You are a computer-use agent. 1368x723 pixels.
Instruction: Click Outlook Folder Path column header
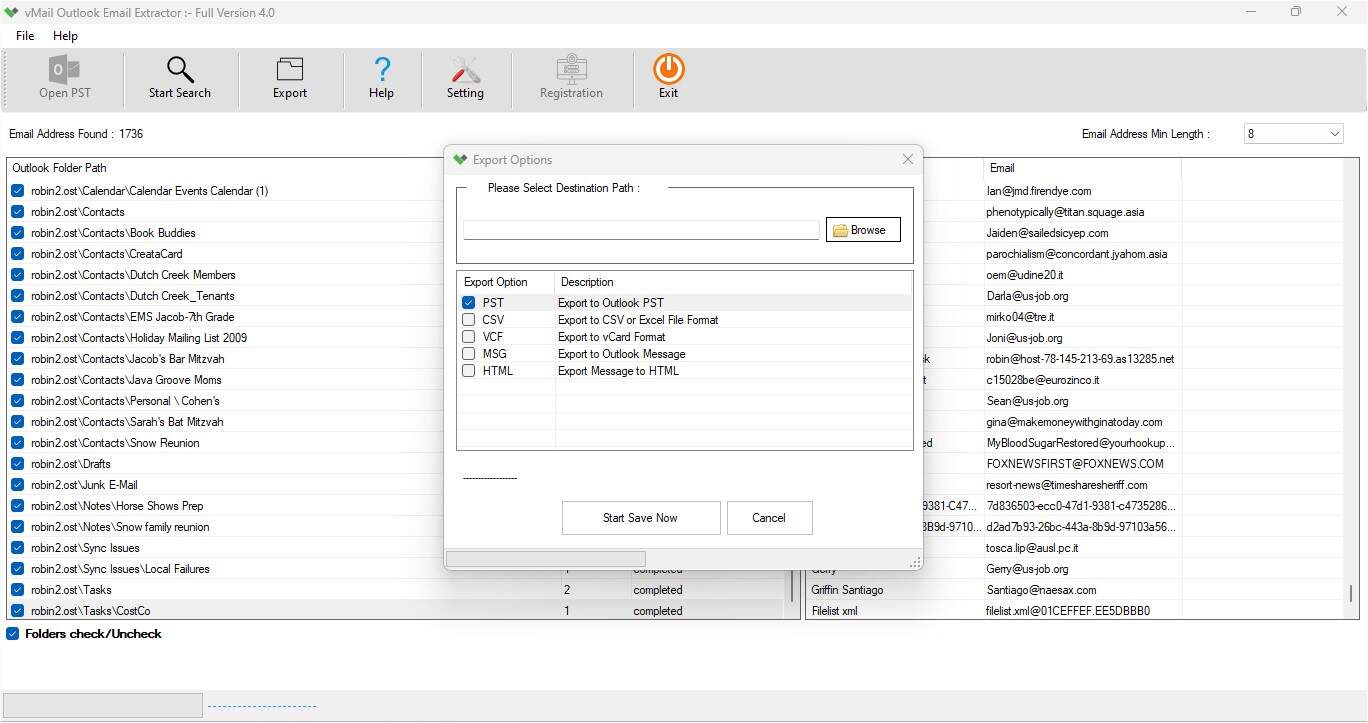(x=59, y=168)
